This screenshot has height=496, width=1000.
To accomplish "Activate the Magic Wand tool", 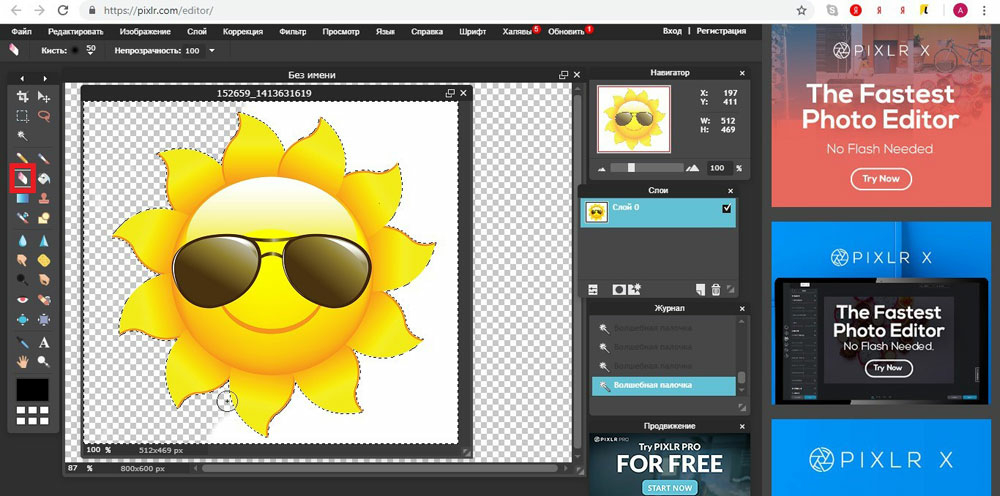I will click(22, 136).
